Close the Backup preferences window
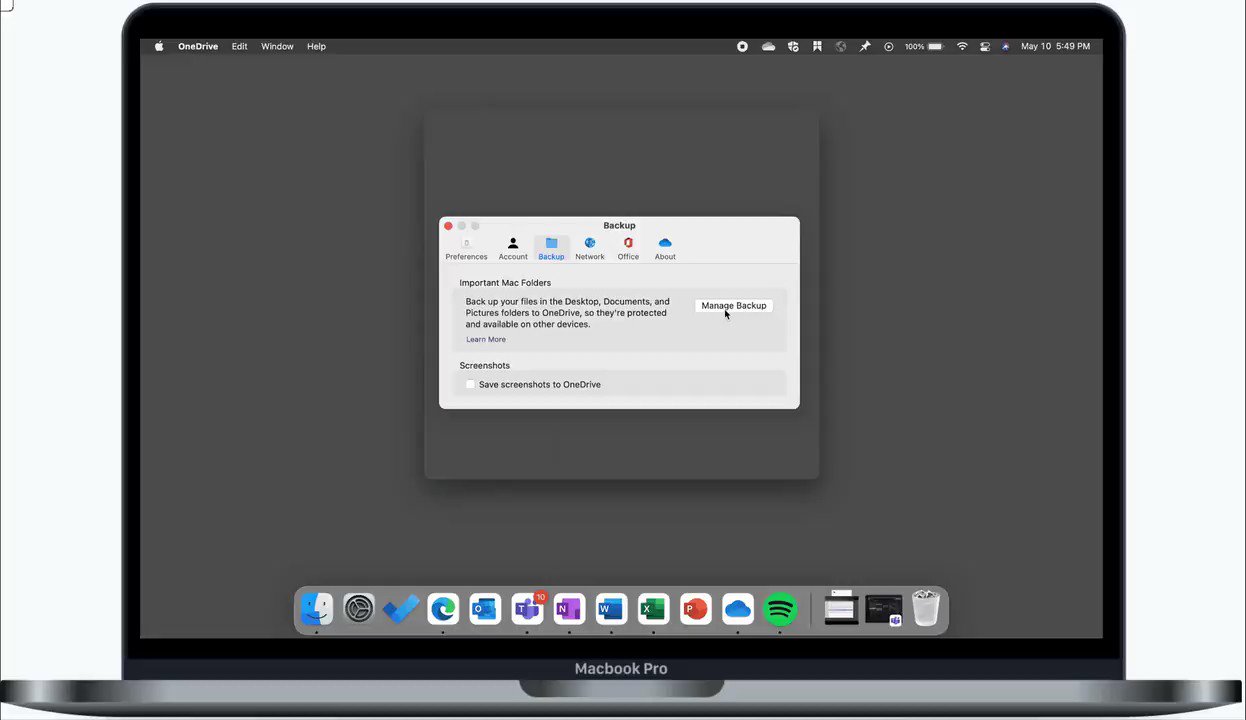Screen dimensions: 1246x720 (x=448, y=226)
